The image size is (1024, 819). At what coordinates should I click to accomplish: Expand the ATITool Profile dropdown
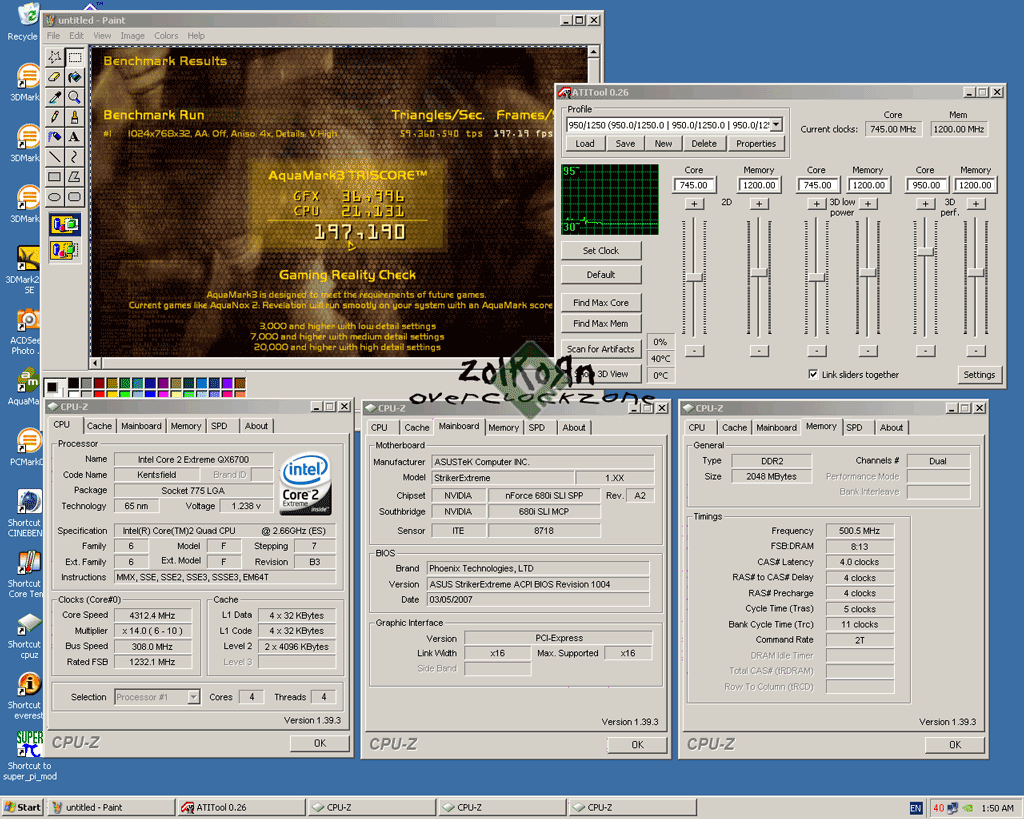[776, 125]
